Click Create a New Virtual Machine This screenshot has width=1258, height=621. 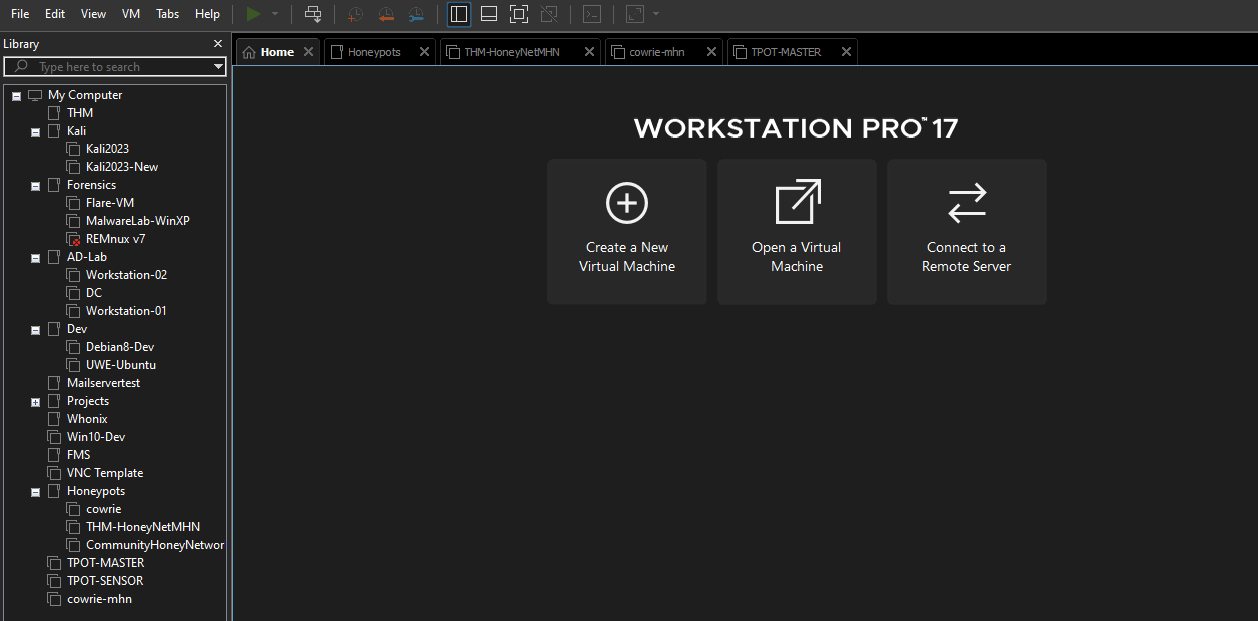(x=627, y=232)
